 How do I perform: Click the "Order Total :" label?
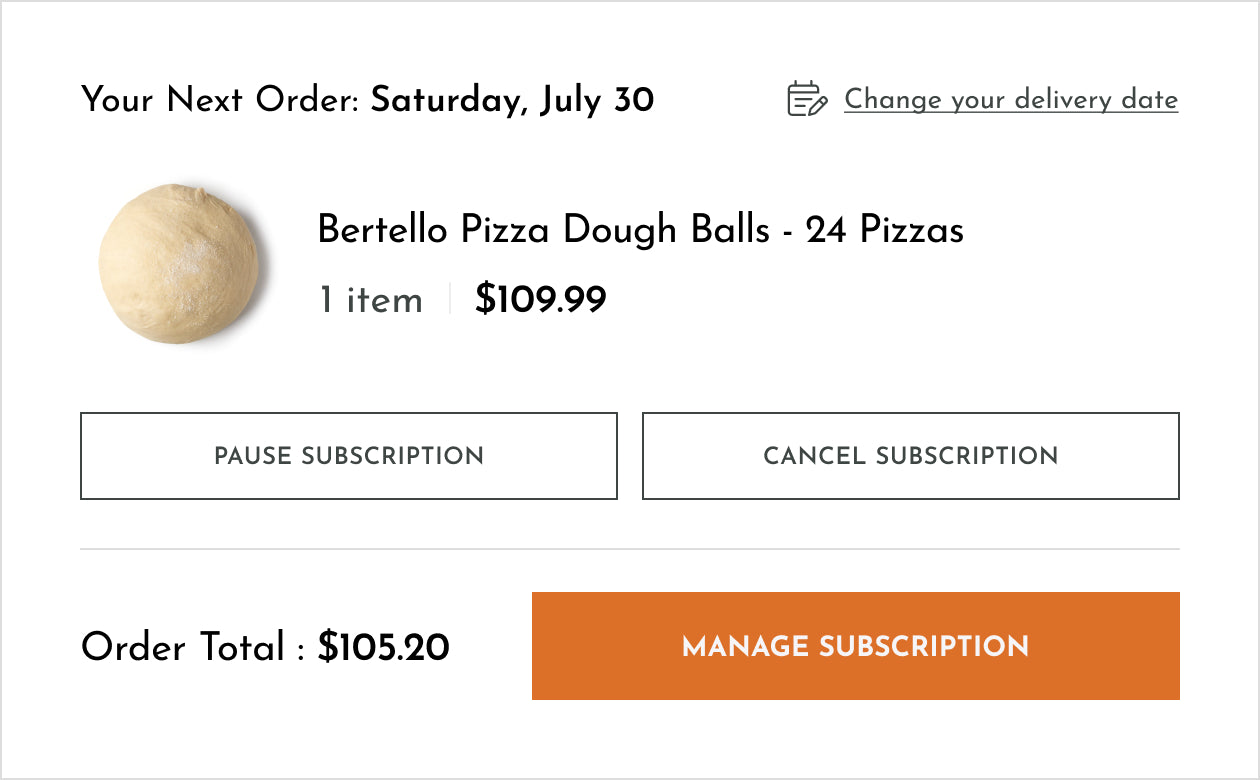193,647
